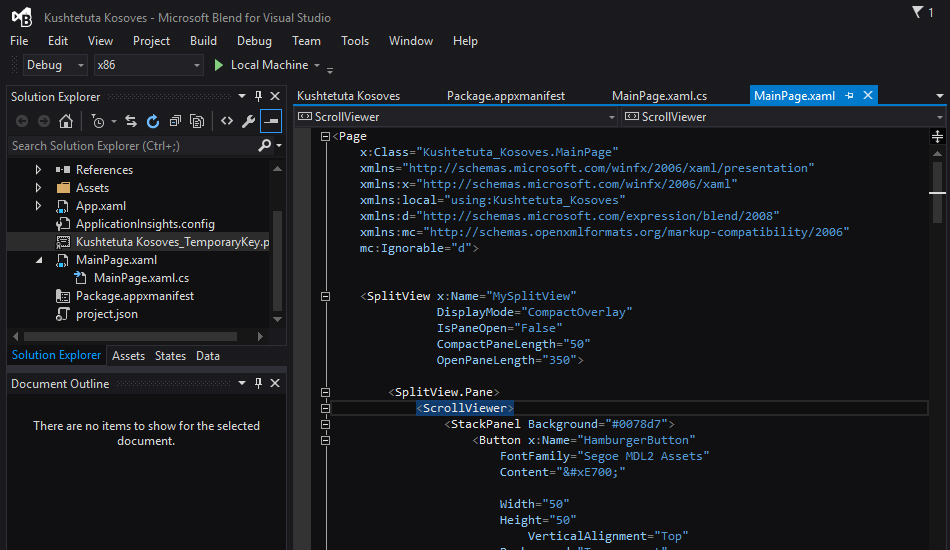The image size is (950, 550).
Task: Click the search magnifier icon in Solution Explorer
Action: click(264, 145)
